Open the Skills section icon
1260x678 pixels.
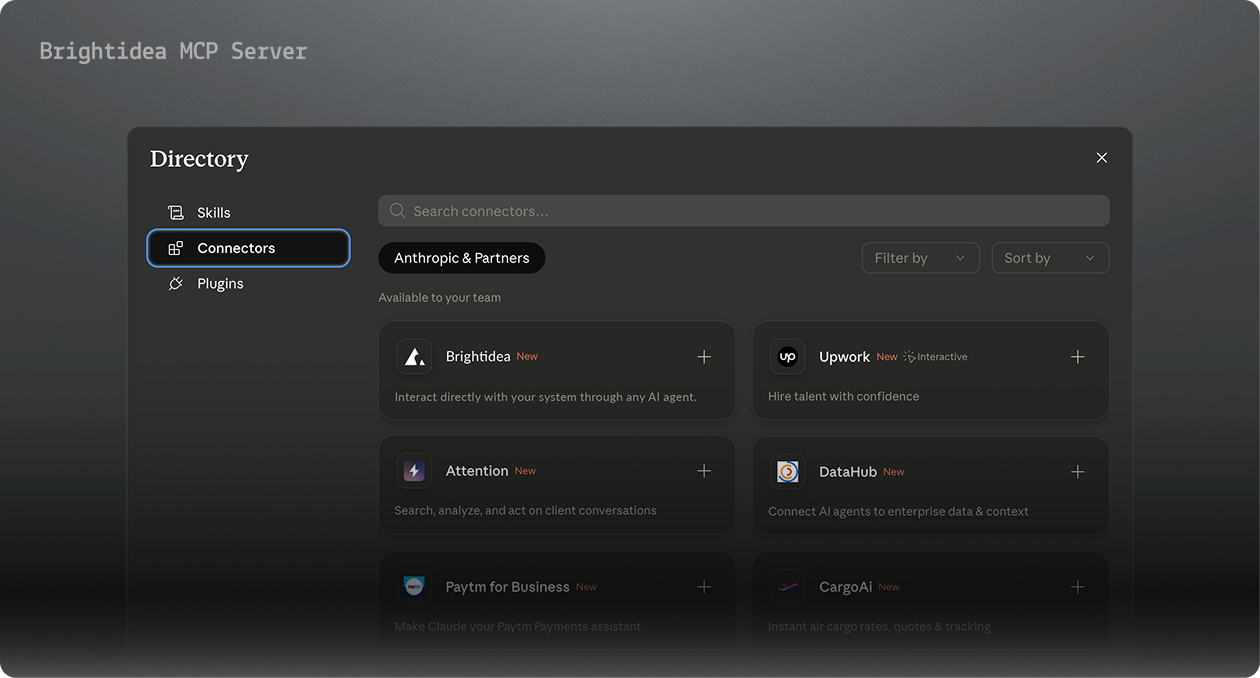176,212
